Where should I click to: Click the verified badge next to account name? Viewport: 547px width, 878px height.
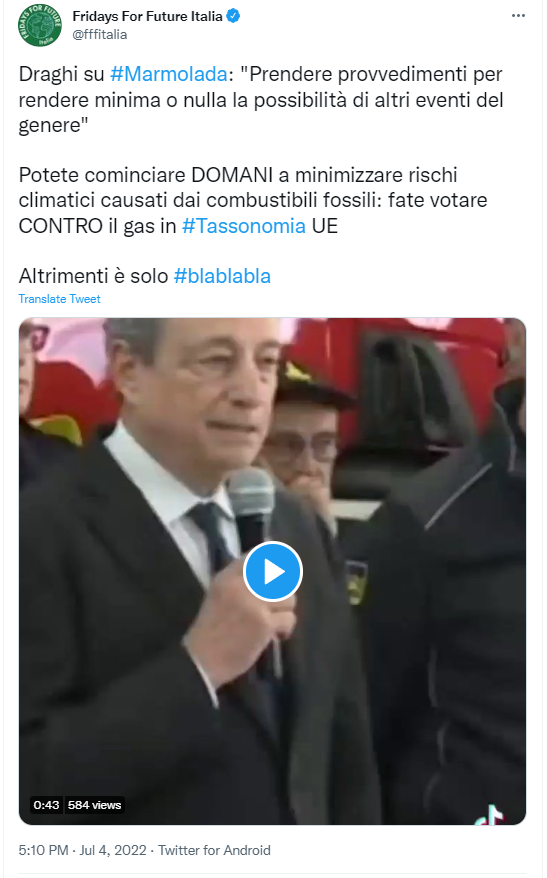click(x=233, y=16)
